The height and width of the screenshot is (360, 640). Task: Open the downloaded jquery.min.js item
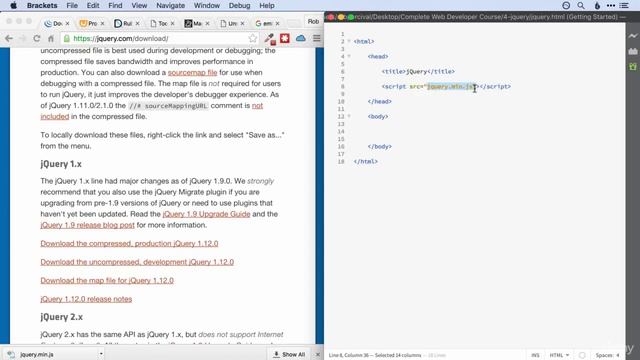coord(37,354)
